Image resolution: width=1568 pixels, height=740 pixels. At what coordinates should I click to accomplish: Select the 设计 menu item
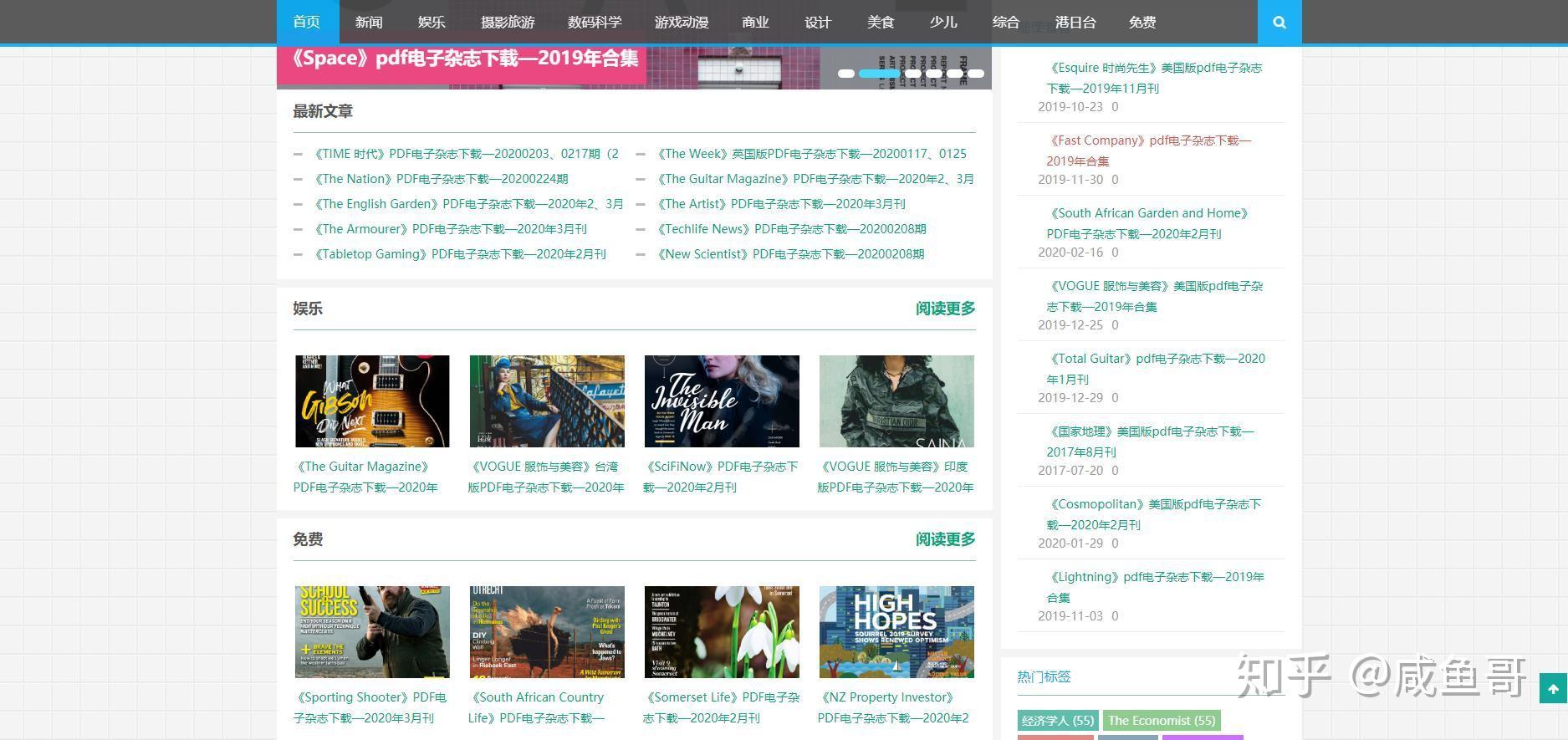tap(818, 23)
